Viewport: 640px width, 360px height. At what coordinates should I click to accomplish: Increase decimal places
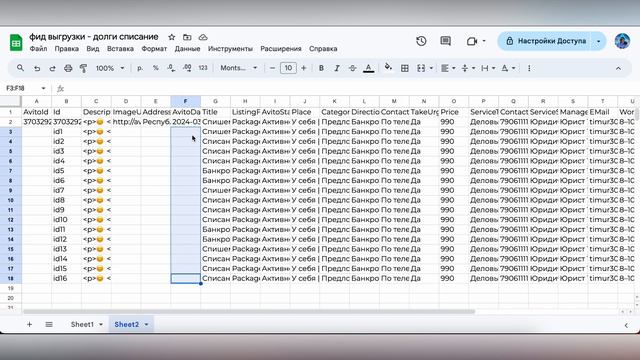pyautogui.click(x=187, y=68)
